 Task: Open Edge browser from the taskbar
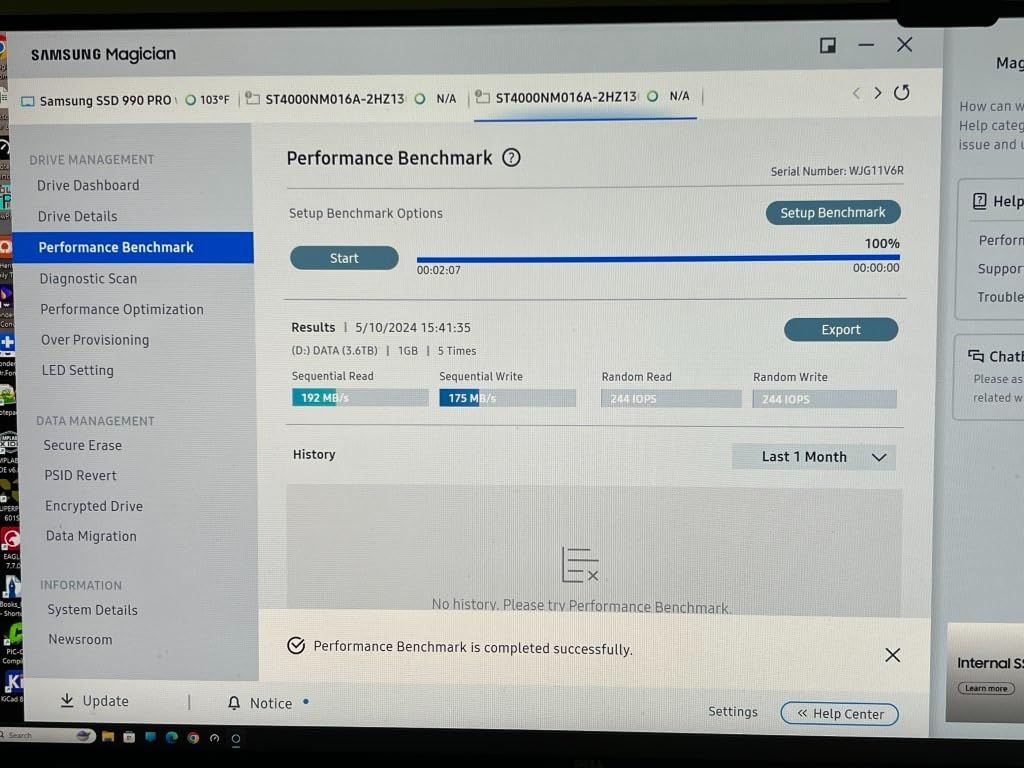coord(172,737)
